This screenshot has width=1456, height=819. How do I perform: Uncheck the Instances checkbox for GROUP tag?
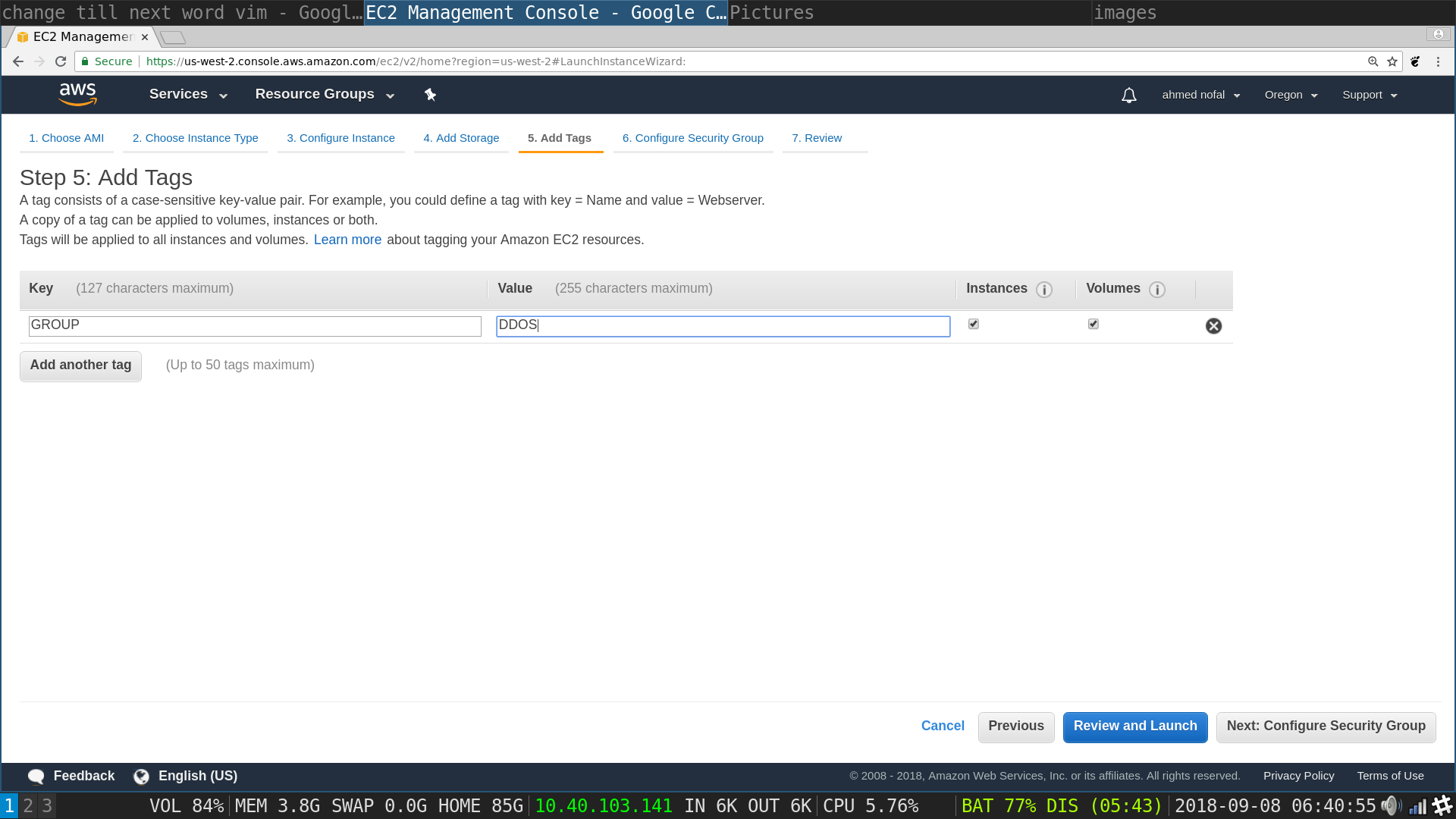[974, 324]
